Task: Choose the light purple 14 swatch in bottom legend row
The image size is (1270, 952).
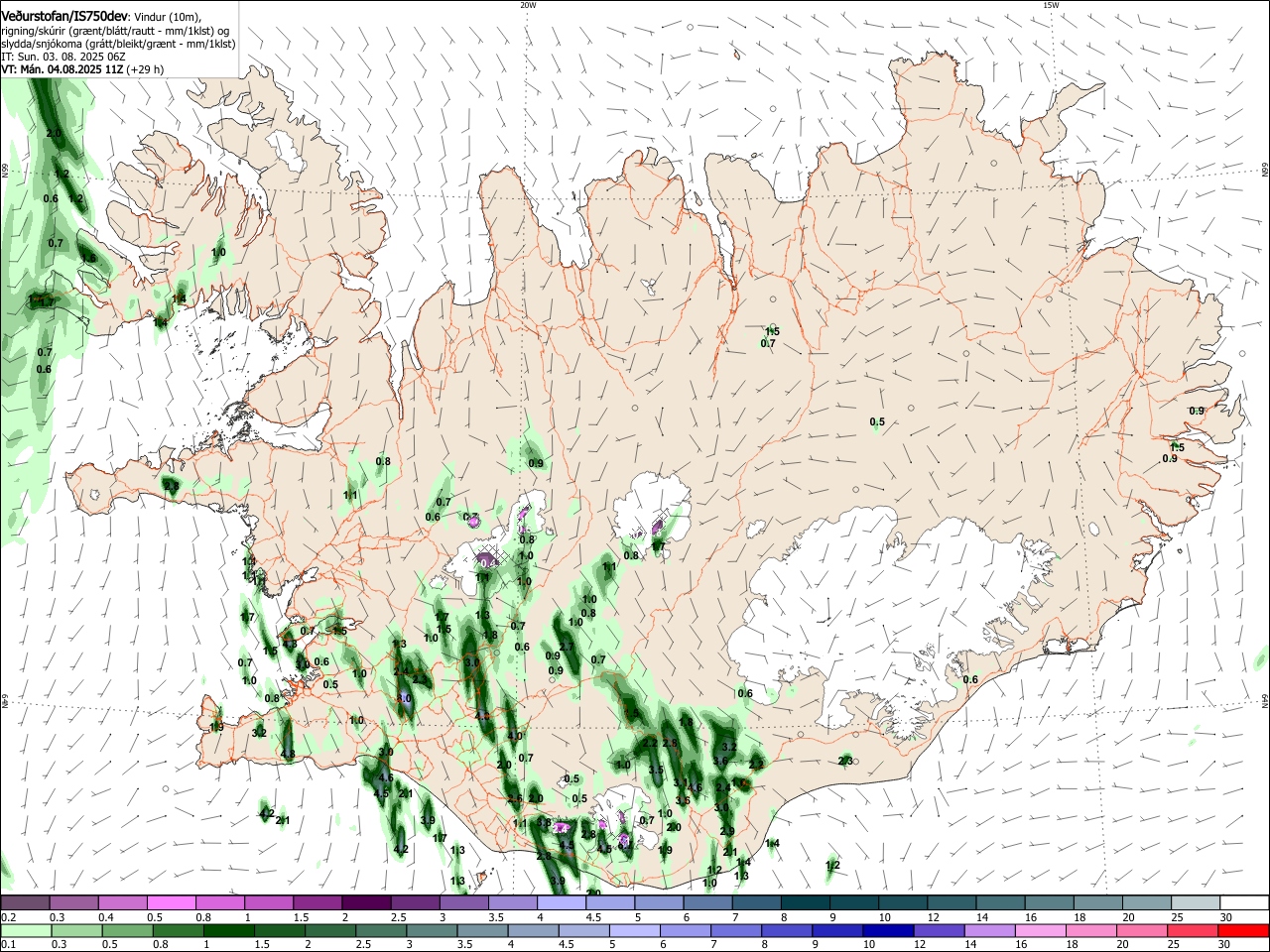Action: 989,931
